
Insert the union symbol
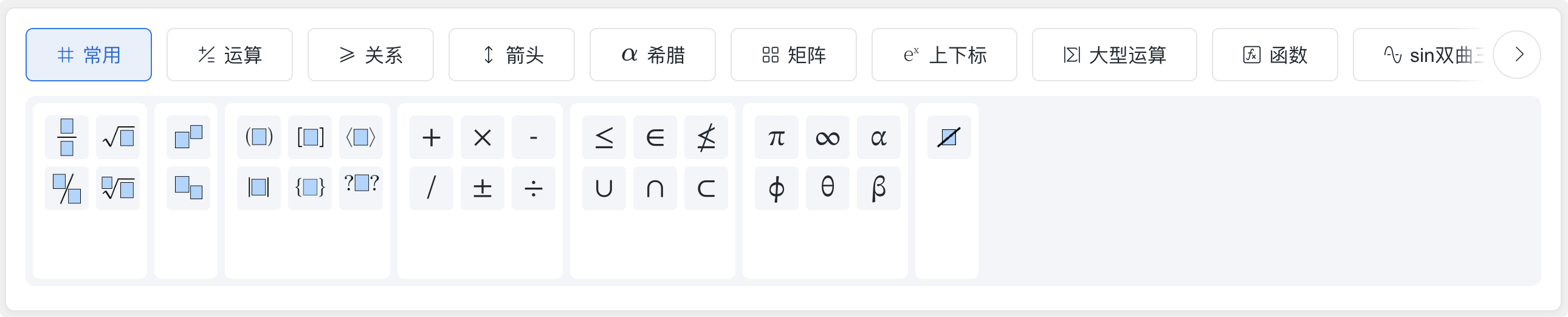604,189
